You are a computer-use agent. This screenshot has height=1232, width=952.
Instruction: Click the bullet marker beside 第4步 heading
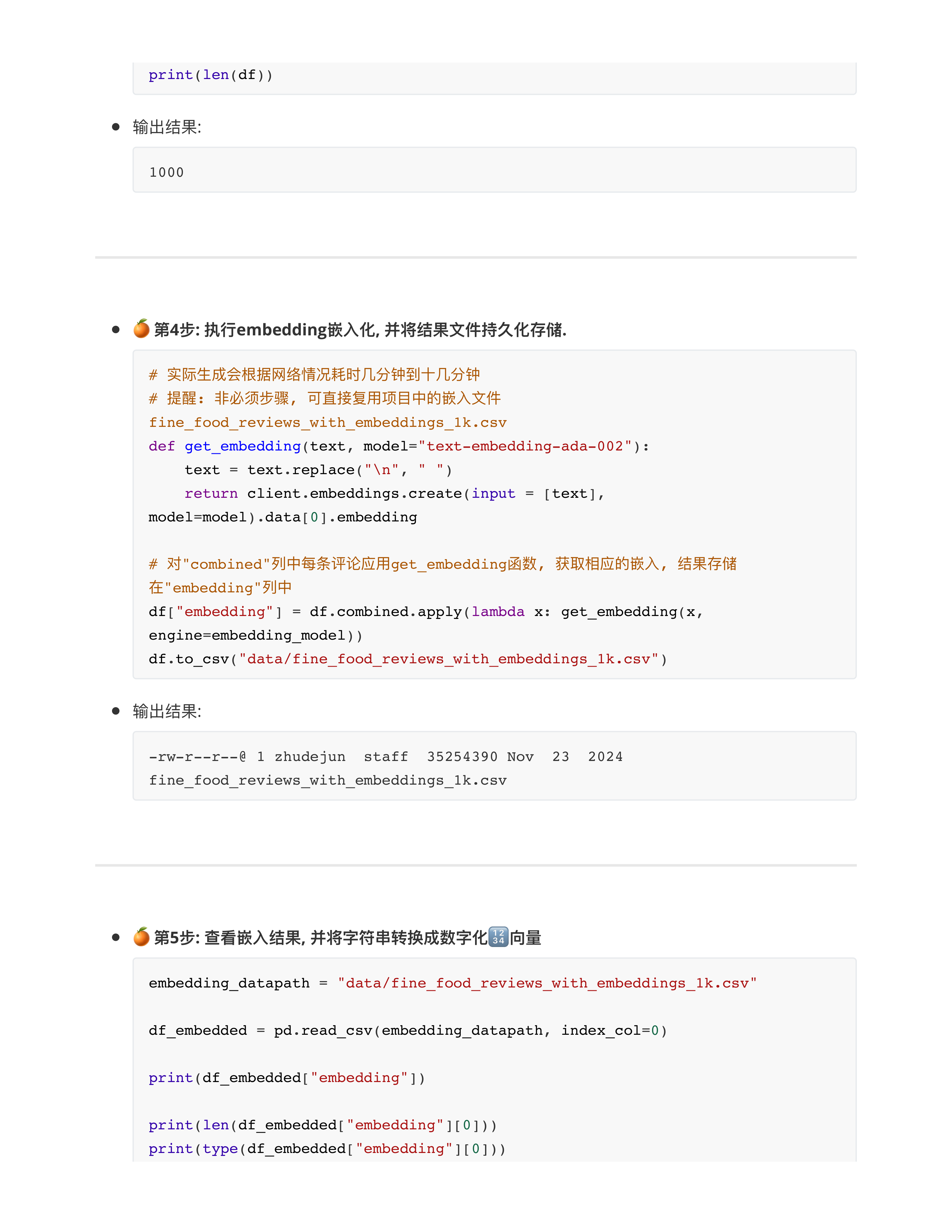[x=116, y=329]
